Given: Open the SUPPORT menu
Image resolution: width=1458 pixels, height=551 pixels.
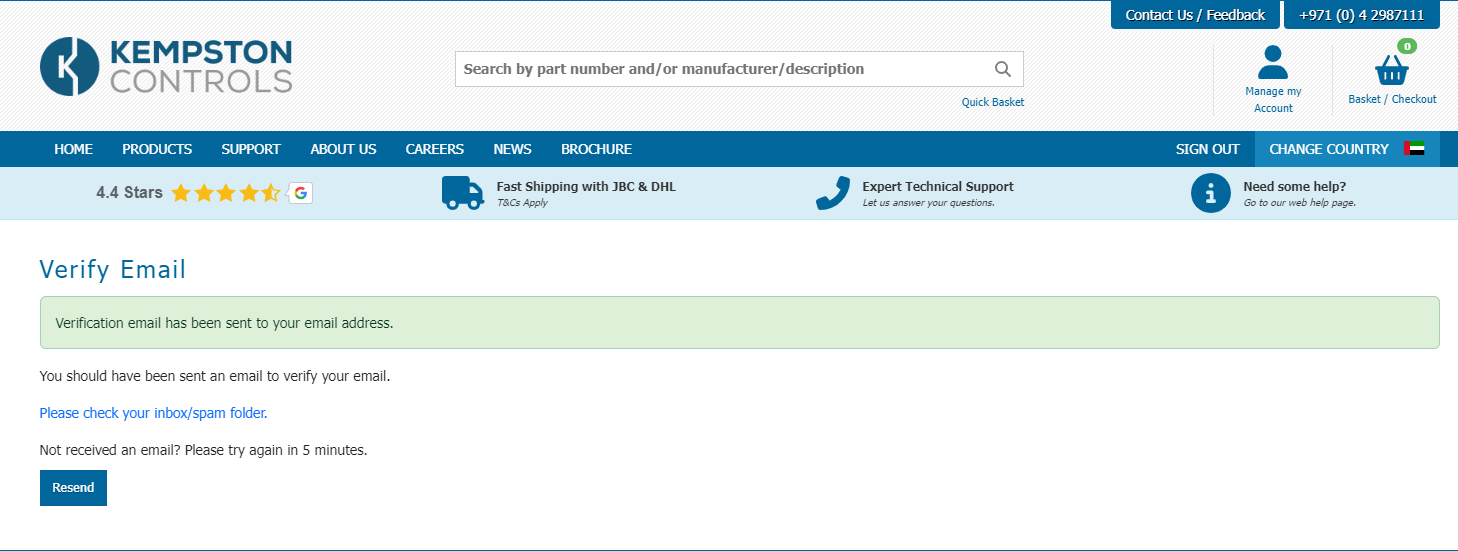Looking at the screenshot, I should tap(251, 149).
